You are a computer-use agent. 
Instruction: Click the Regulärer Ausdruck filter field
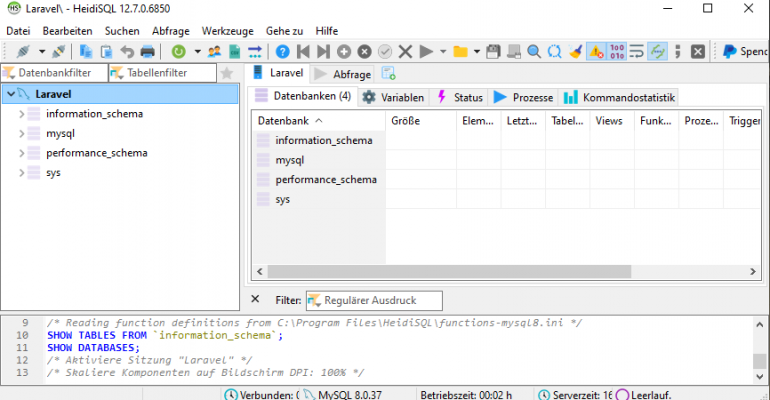click(374, 300)
